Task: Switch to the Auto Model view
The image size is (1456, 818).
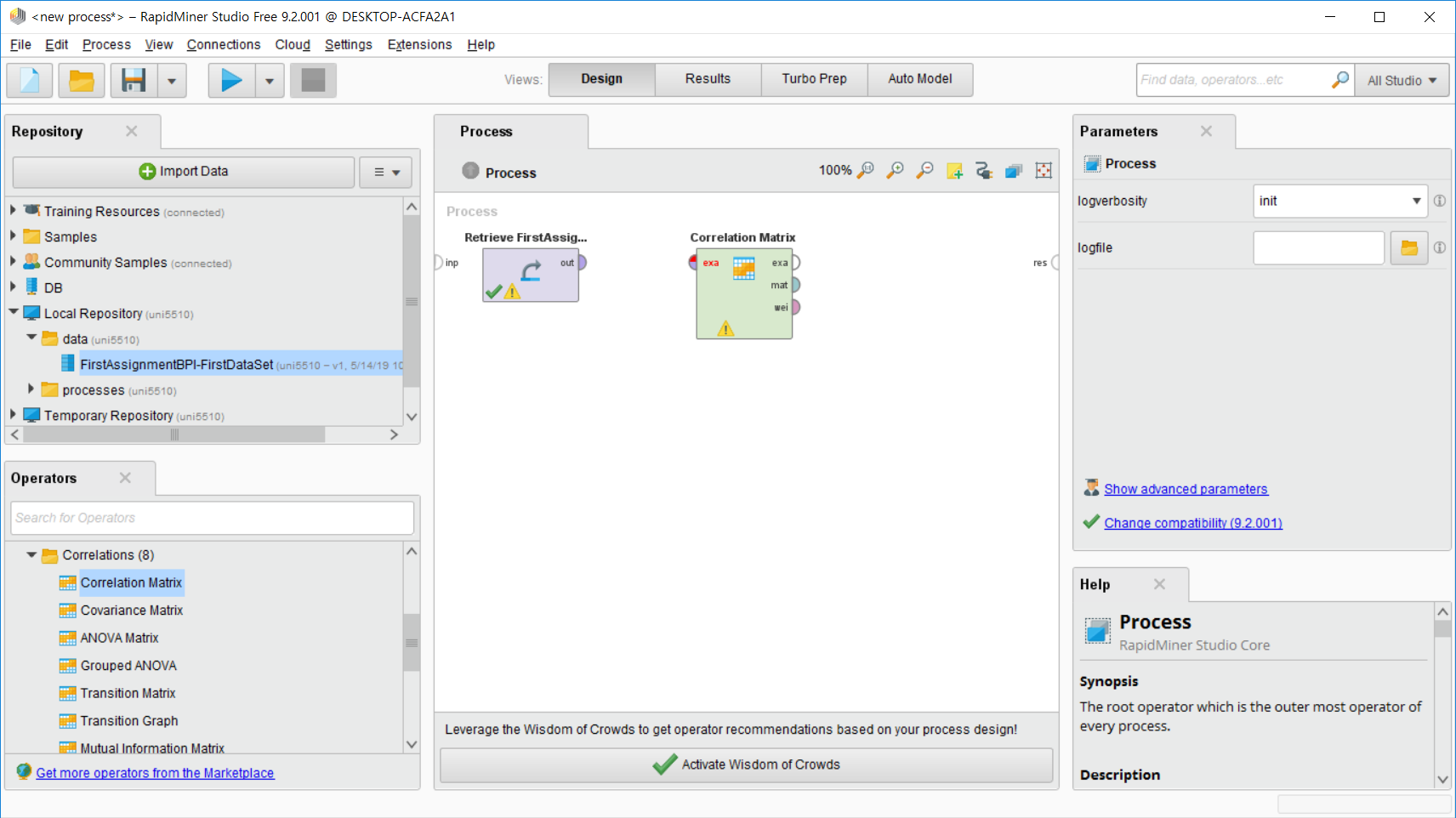Action: coord(920,79)
